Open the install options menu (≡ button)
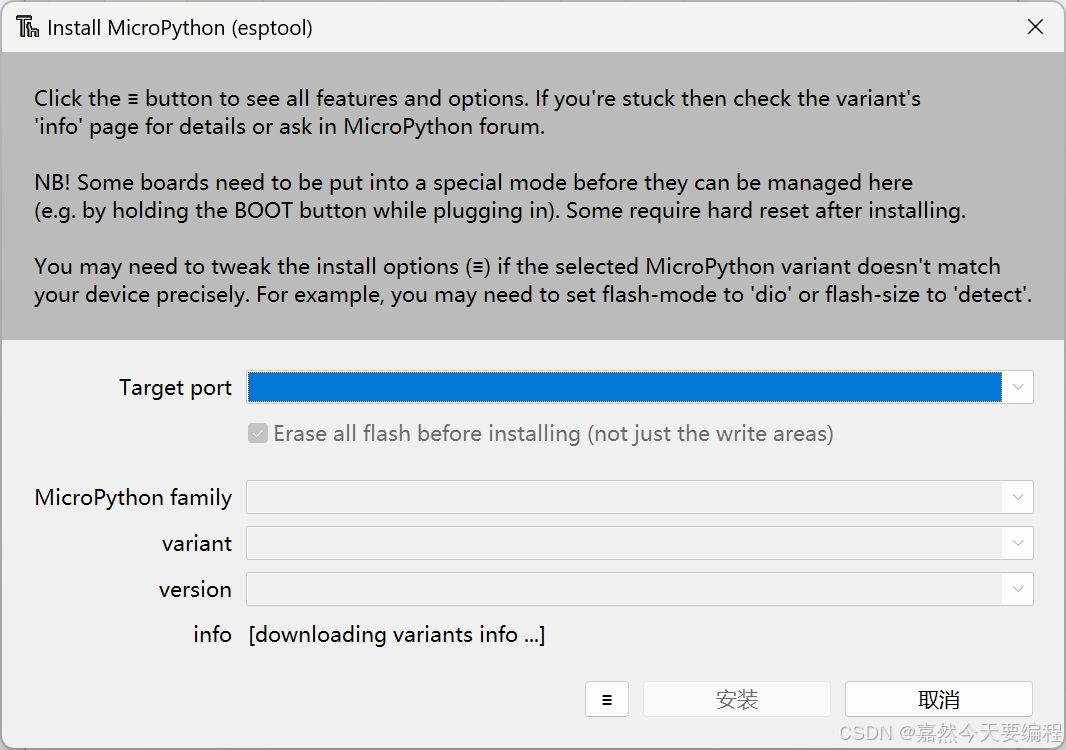The height and width of the screenshot is (750, 1066). click(x=606, y=699)
